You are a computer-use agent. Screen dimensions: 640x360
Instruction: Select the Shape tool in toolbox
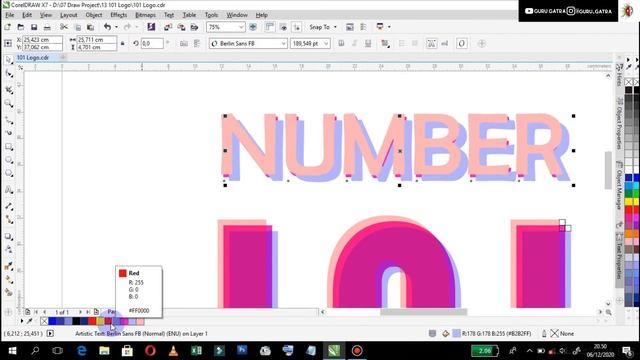tap(9, 74)
